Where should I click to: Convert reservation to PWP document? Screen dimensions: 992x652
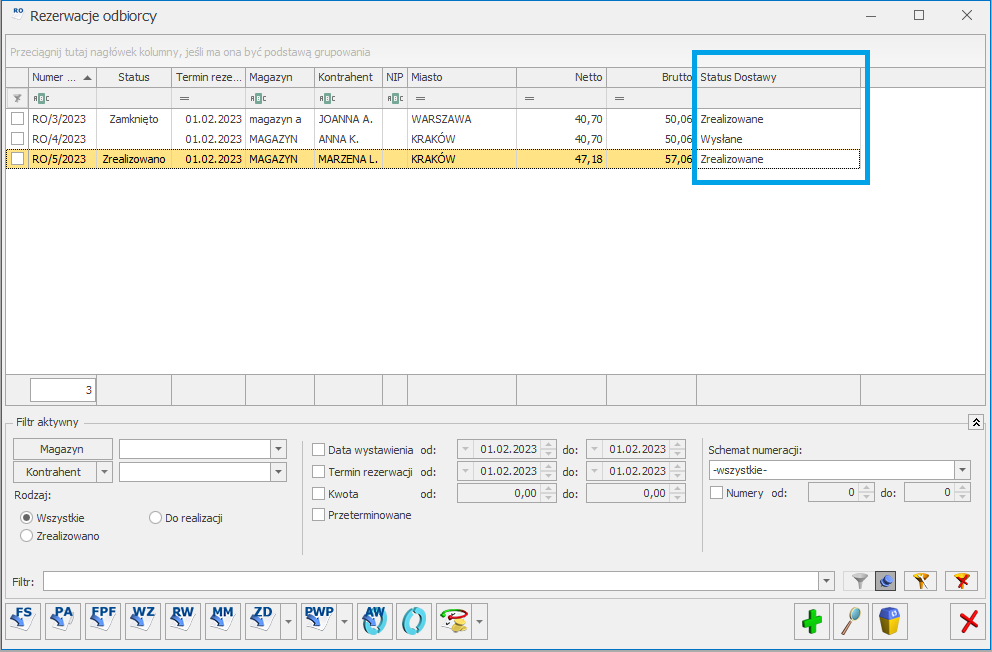(319, 621)
